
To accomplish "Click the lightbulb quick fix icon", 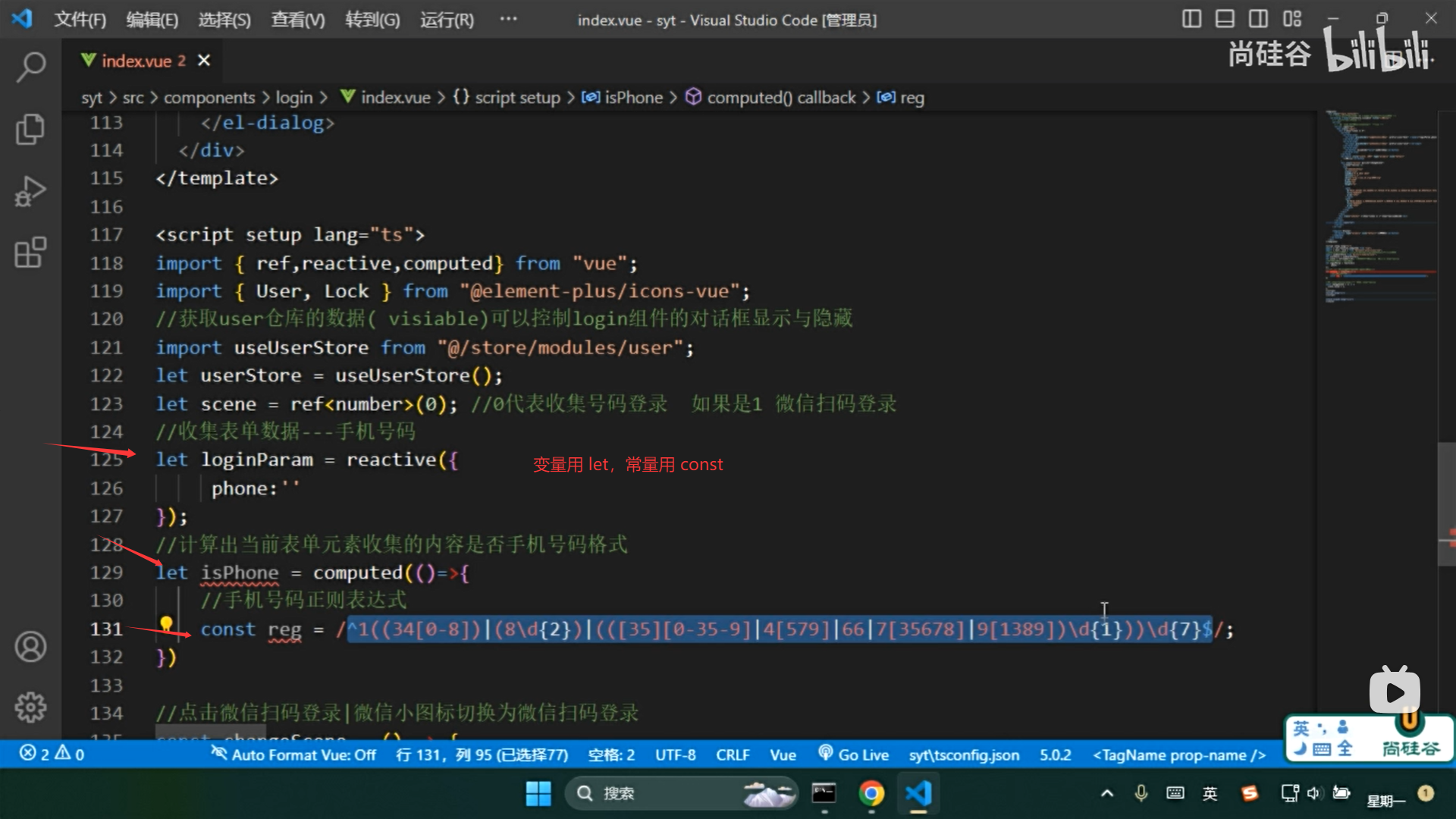I will click(x=166, y=624).
